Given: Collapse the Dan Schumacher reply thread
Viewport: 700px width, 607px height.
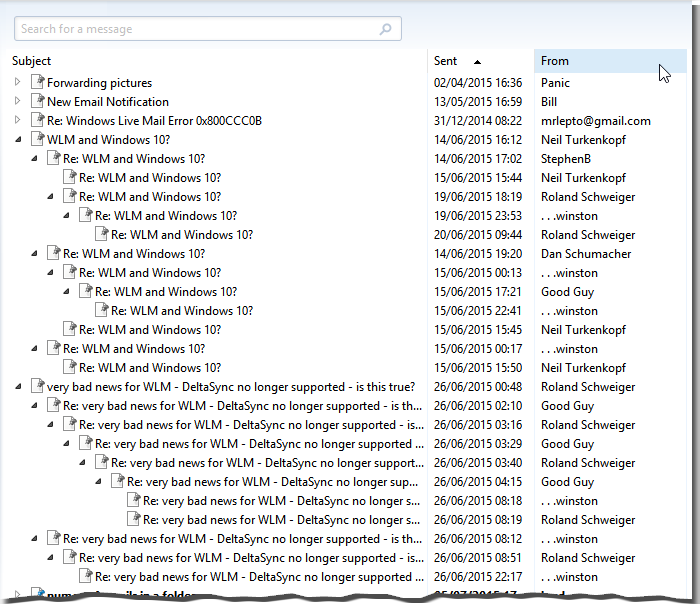Looking at the screenshot, I should point(34,254).
